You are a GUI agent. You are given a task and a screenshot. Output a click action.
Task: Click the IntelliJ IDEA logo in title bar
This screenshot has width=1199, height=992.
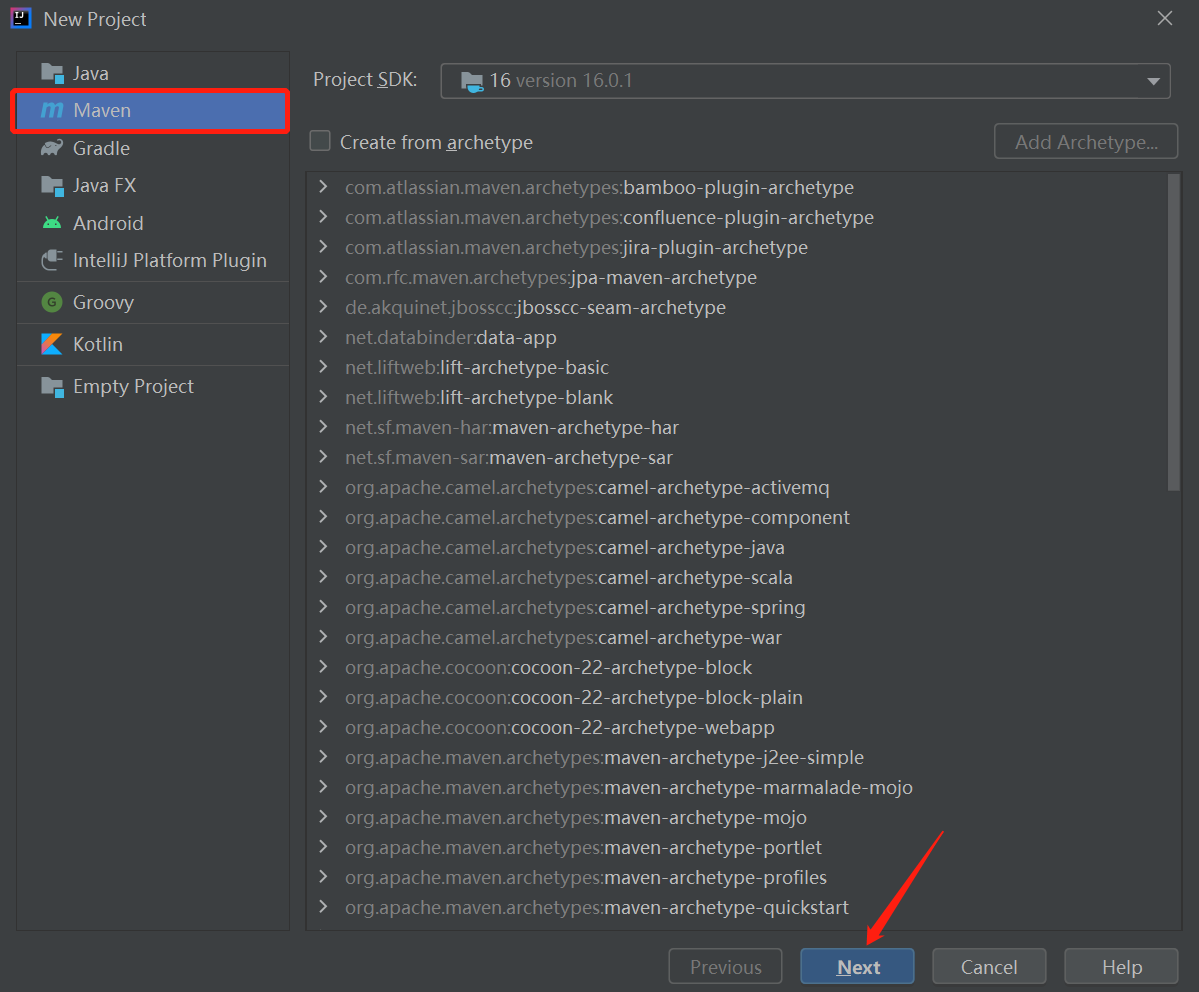click(x=21, y=18)
